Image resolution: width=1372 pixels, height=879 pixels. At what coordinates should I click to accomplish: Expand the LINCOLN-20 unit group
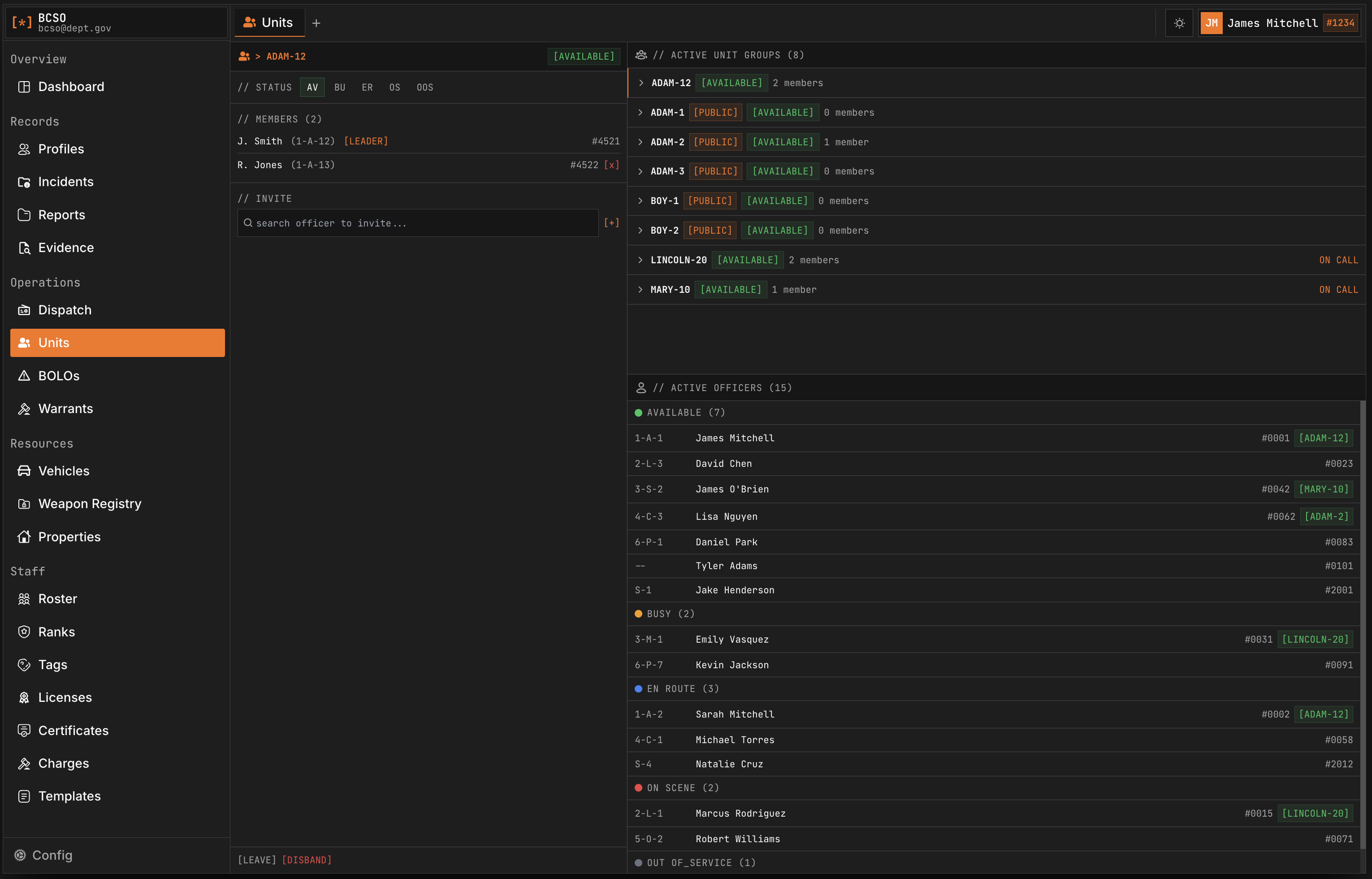pyautogui.click(x=640, y=260)
